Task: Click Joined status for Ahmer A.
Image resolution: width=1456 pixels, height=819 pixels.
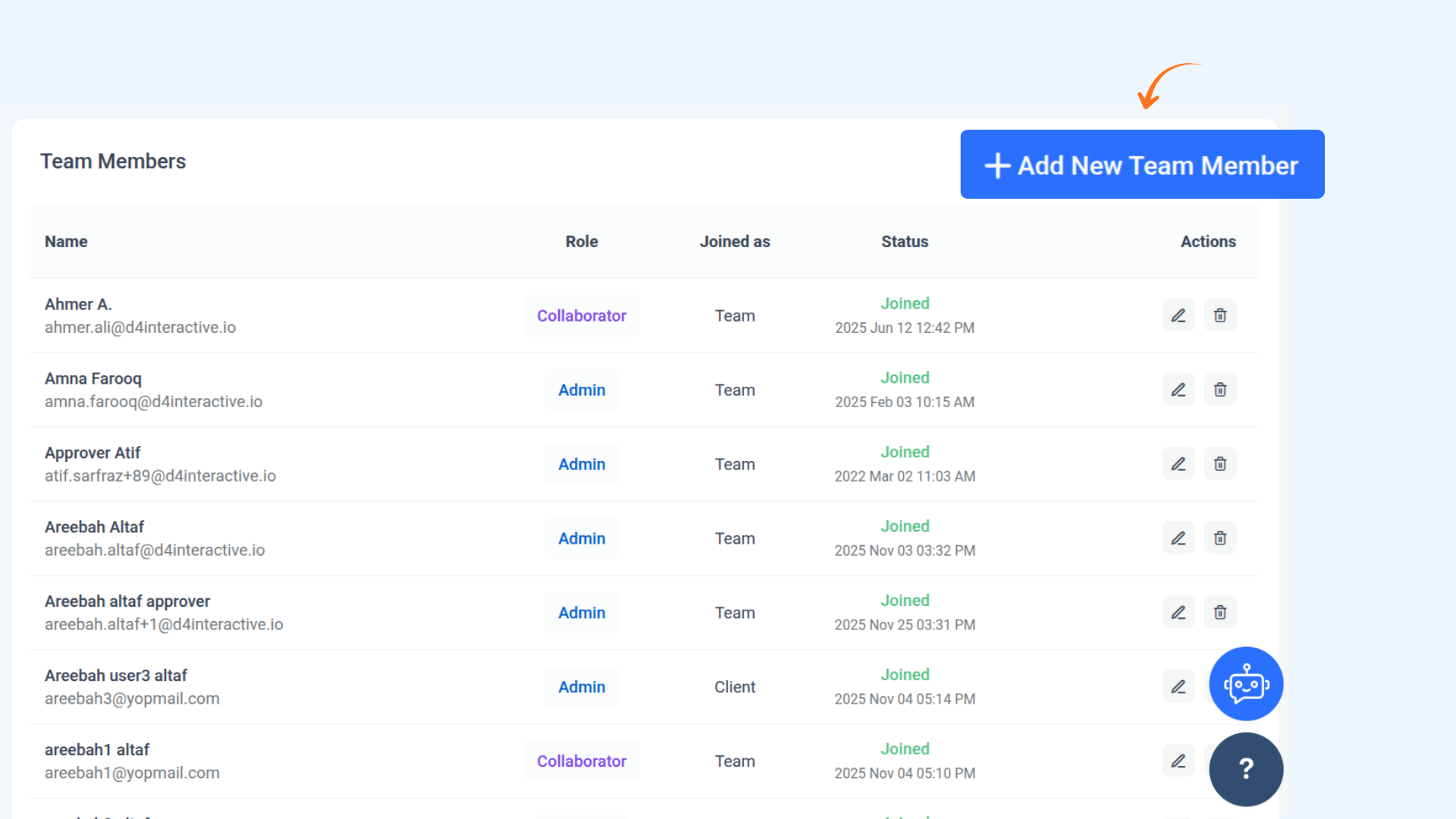Action: tap(905, 303)
